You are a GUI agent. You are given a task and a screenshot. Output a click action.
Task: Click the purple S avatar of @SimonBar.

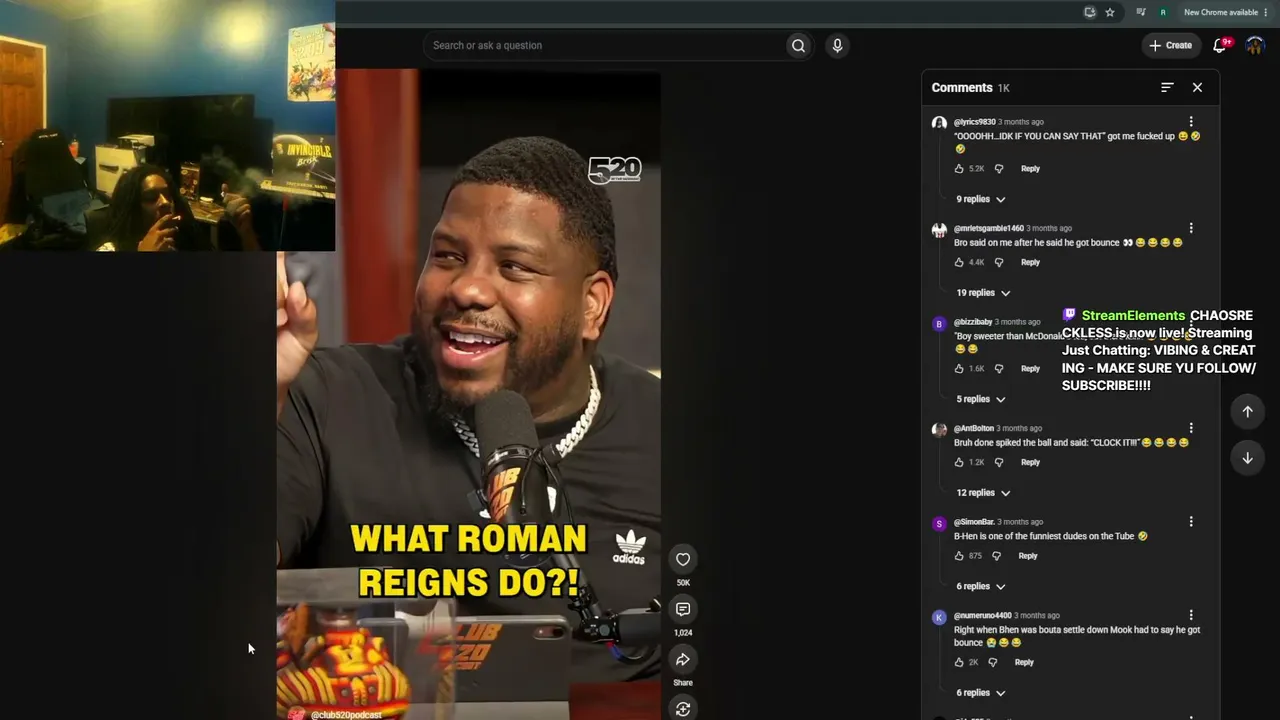click(939, 524)
